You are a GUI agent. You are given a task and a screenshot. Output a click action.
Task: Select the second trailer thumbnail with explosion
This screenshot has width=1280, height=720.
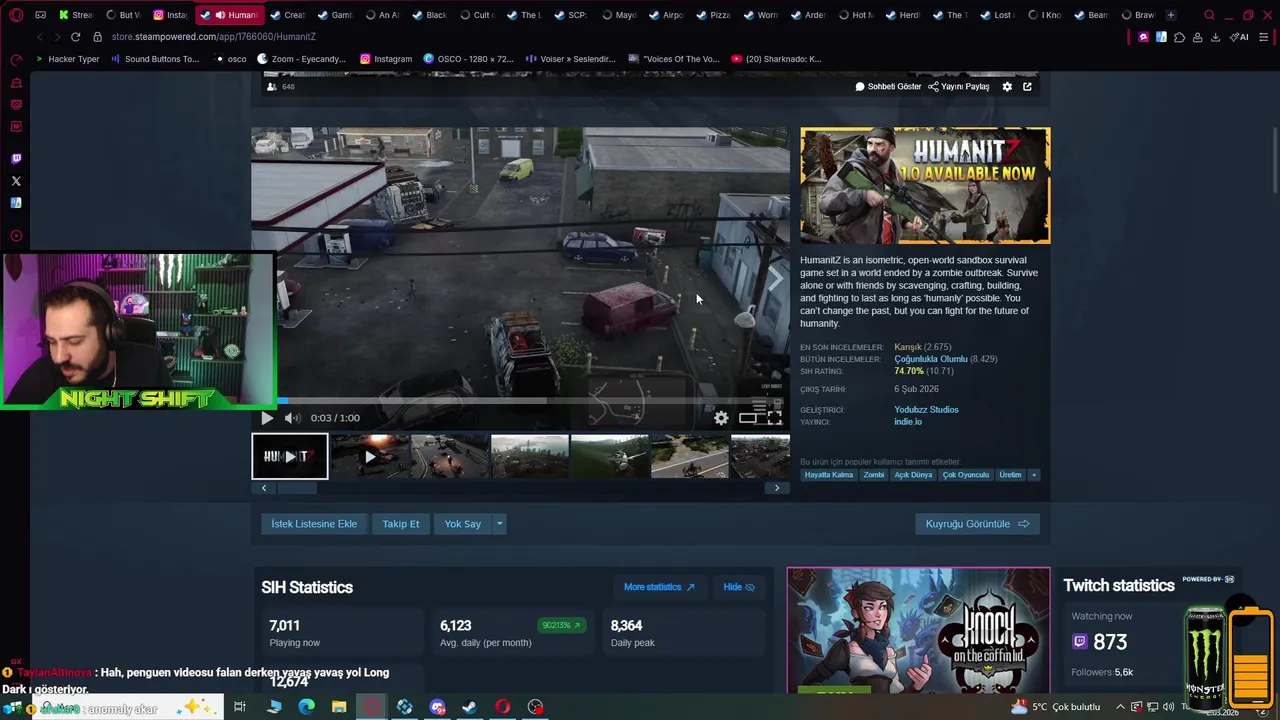point(370,456)
